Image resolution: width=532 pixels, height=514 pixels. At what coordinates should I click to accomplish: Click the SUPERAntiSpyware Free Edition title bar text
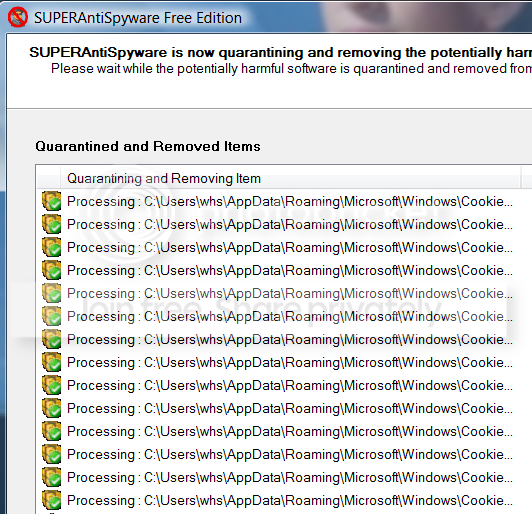tap(138, 18)
